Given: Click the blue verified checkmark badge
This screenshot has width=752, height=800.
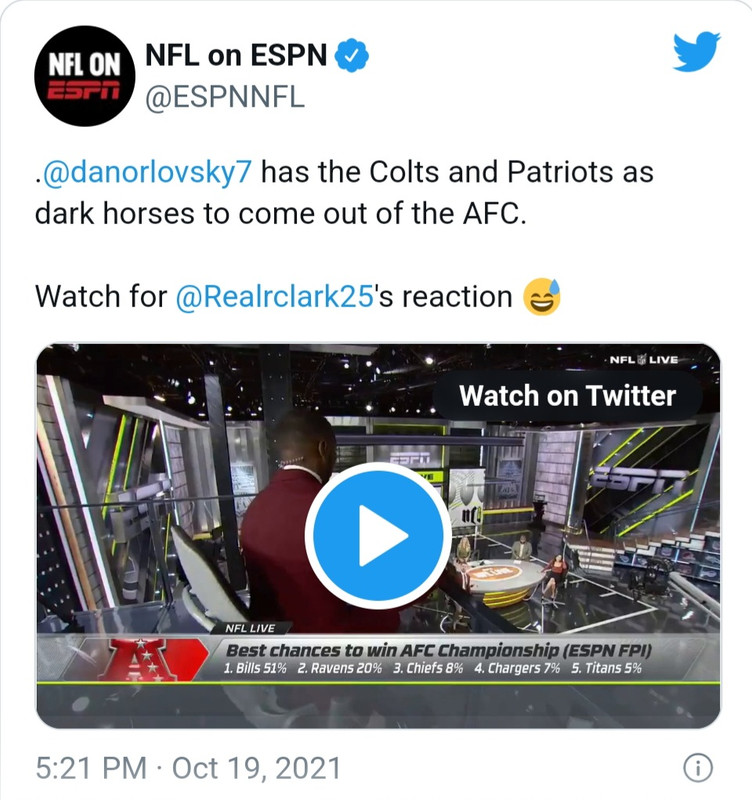Looking at the screenshot, I should point(352,55).
